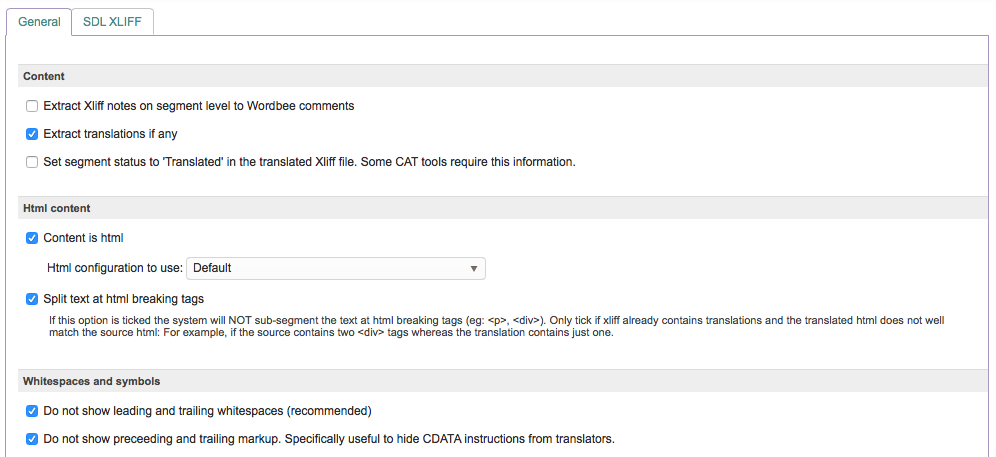
Task: Click the Content section header
Action: 44,76
